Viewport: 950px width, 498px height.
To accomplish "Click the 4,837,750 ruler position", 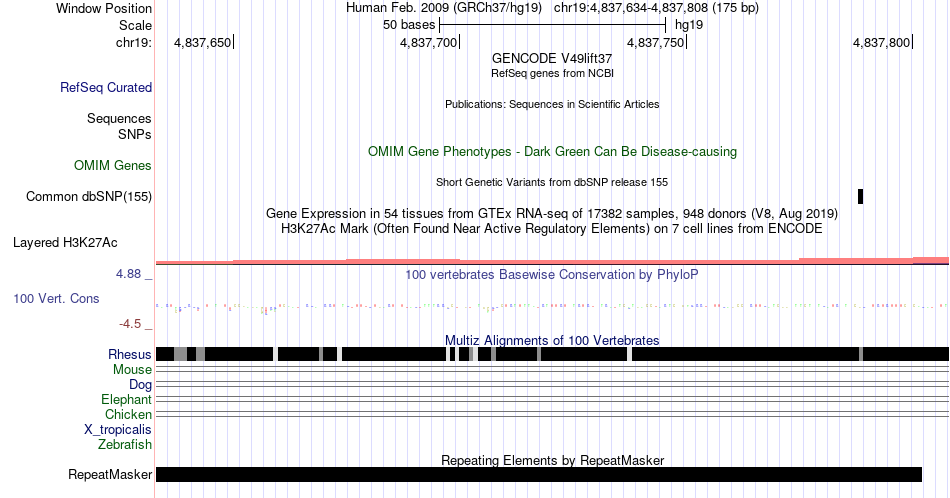I will [x=656, y=42].
